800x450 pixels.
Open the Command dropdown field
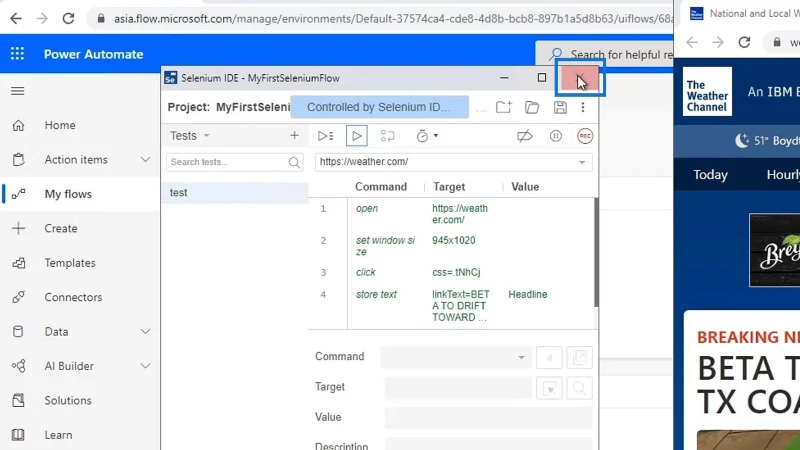[456, 357]
